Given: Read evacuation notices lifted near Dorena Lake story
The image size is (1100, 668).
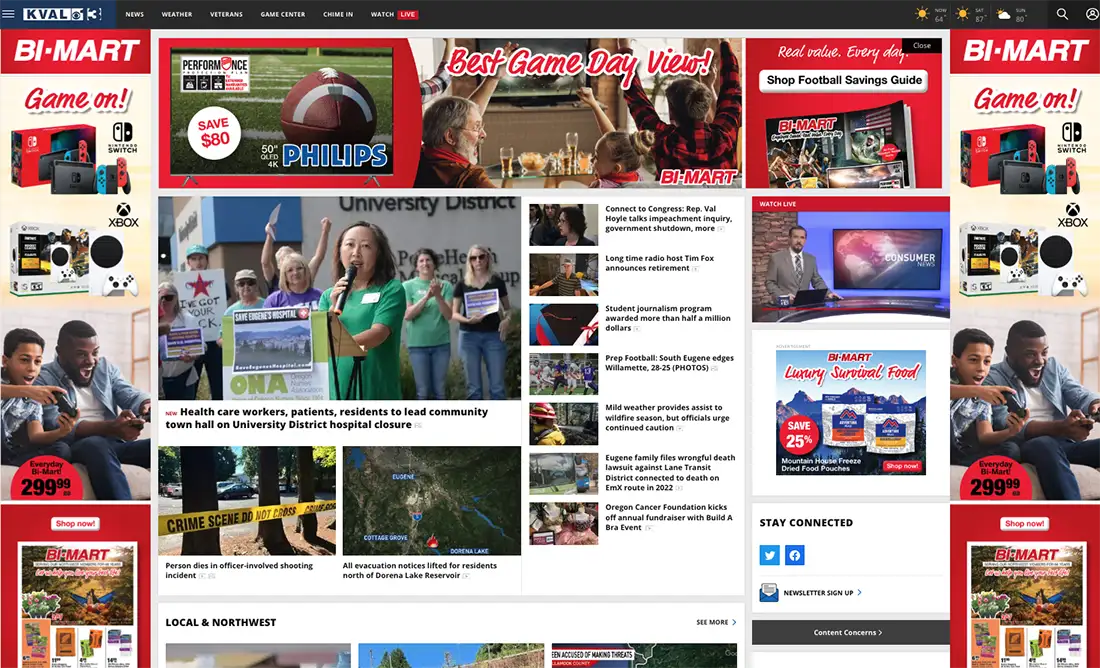Looking at the screenshot, I should click(420, 570).
